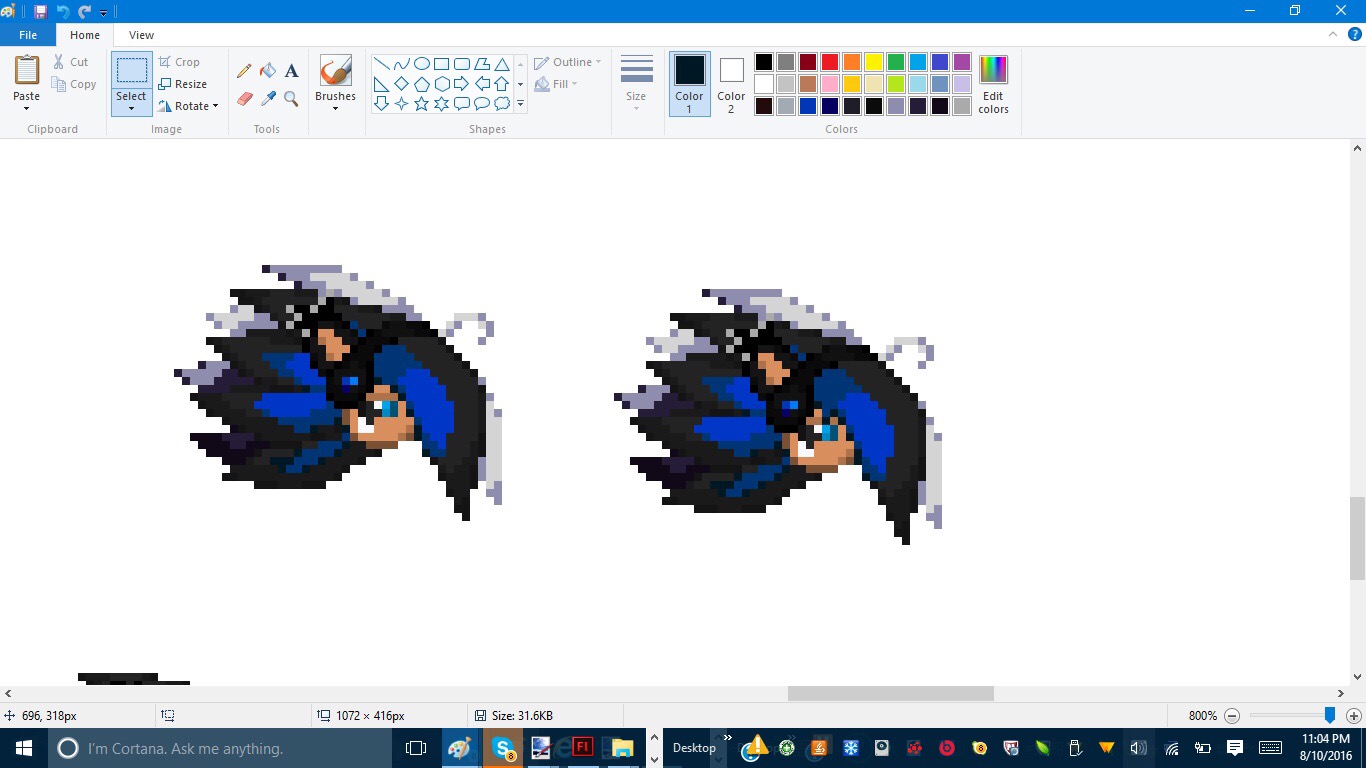Viewport: 1366px width, 768px height.
Task: Open Edit colors dialog
Action: [993, 85]
